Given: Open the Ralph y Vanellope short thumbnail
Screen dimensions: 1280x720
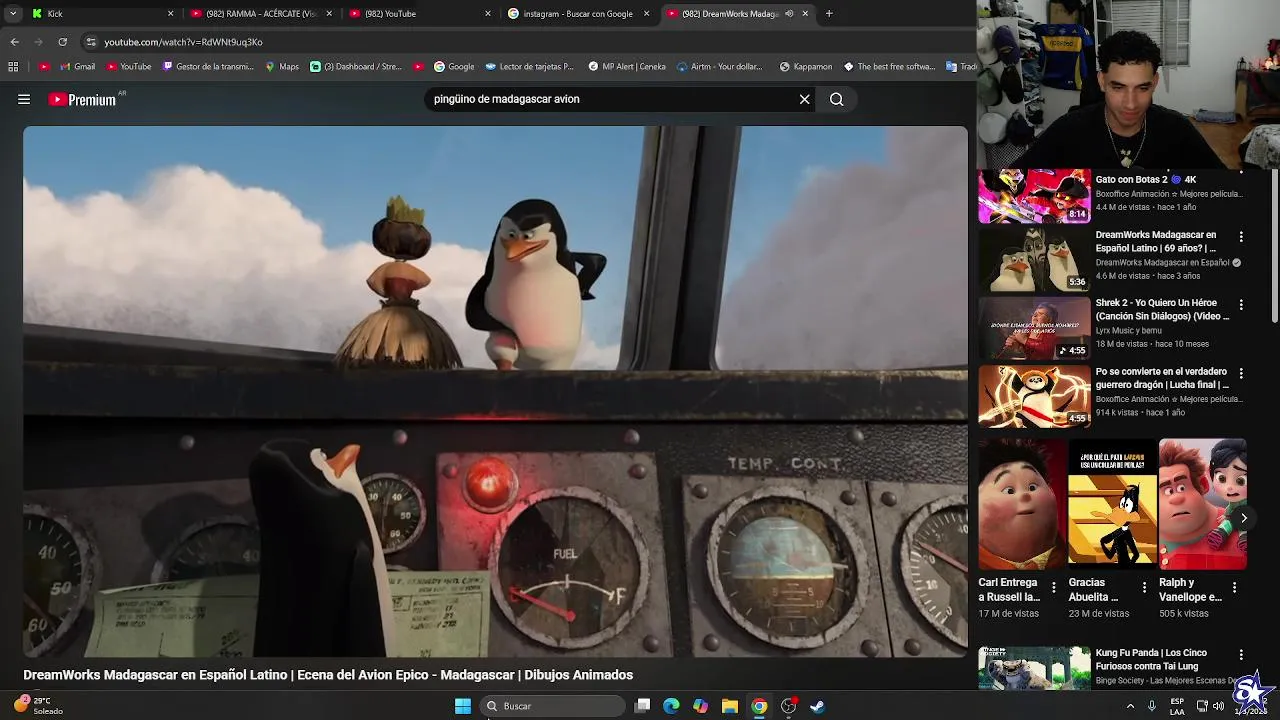Looking at the screenshot, I should (x=1203, y=504).
